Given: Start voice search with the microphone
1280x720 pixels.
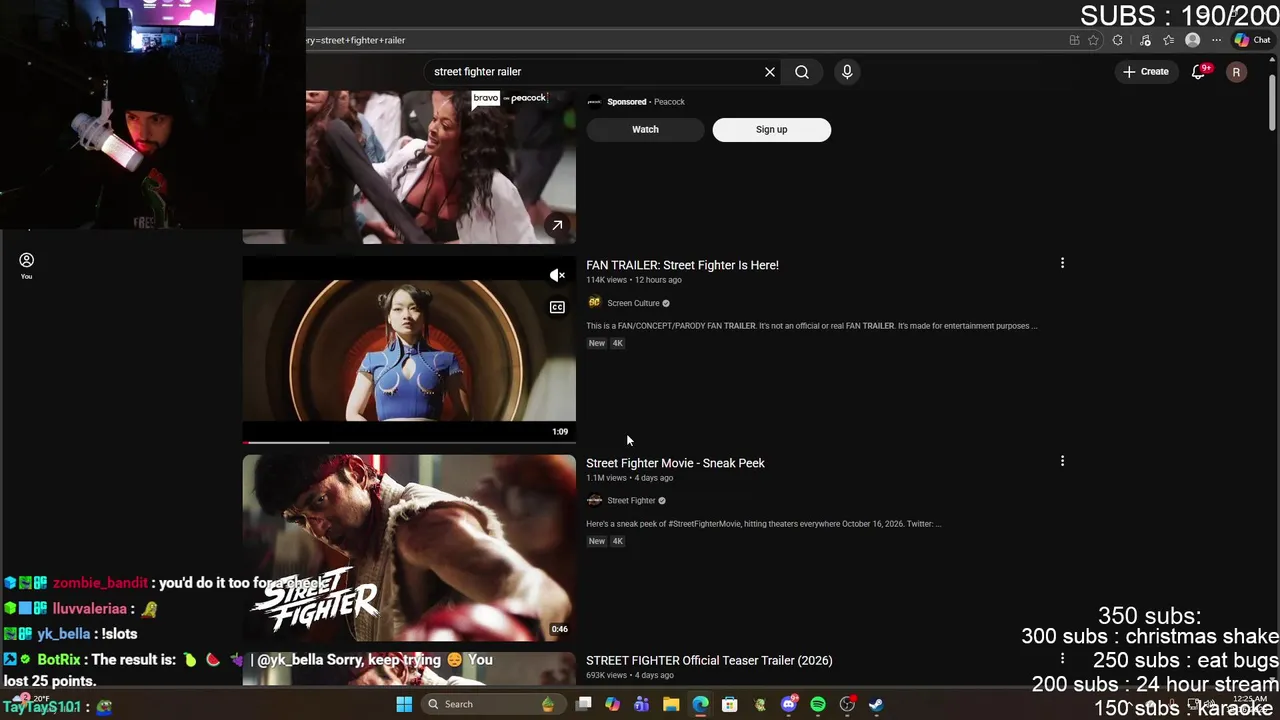Looking at the screenshot, I should (847, 72).
